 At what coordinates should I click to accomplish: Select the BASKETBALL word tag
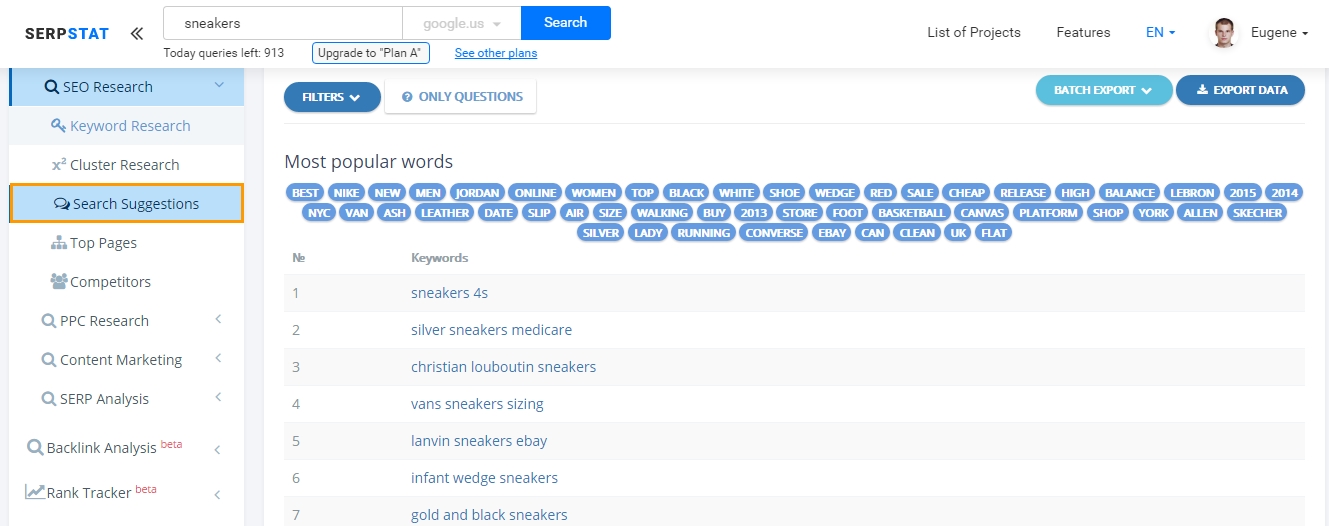[912, 213]
